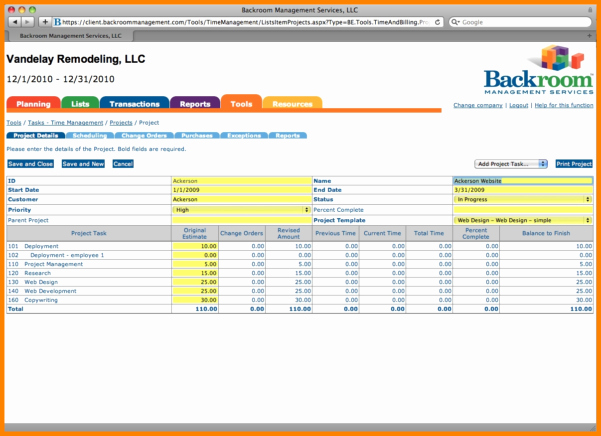Click the End Date field 3/31/2009

[523, 190]
